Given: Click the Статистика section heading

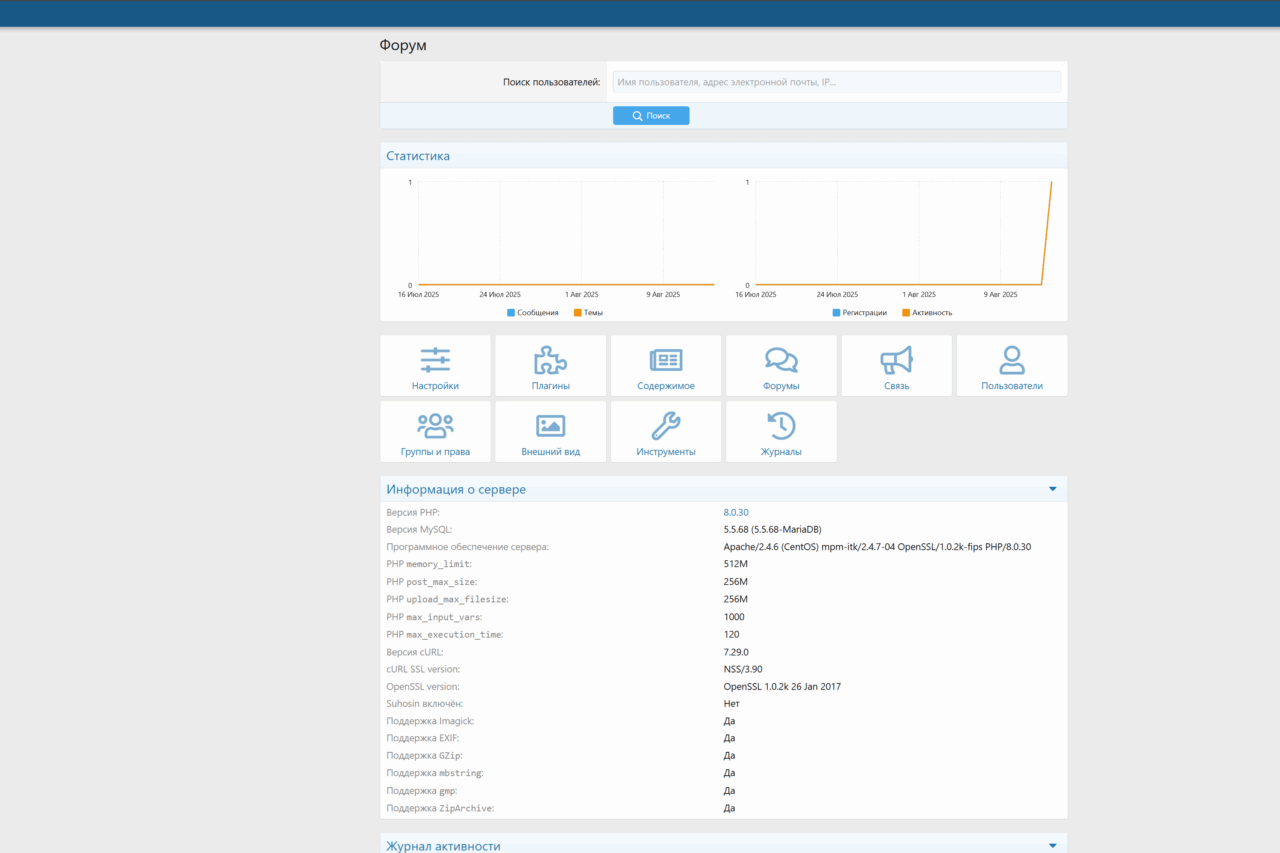Looking at the screenshot, I should tap(418, 156).
